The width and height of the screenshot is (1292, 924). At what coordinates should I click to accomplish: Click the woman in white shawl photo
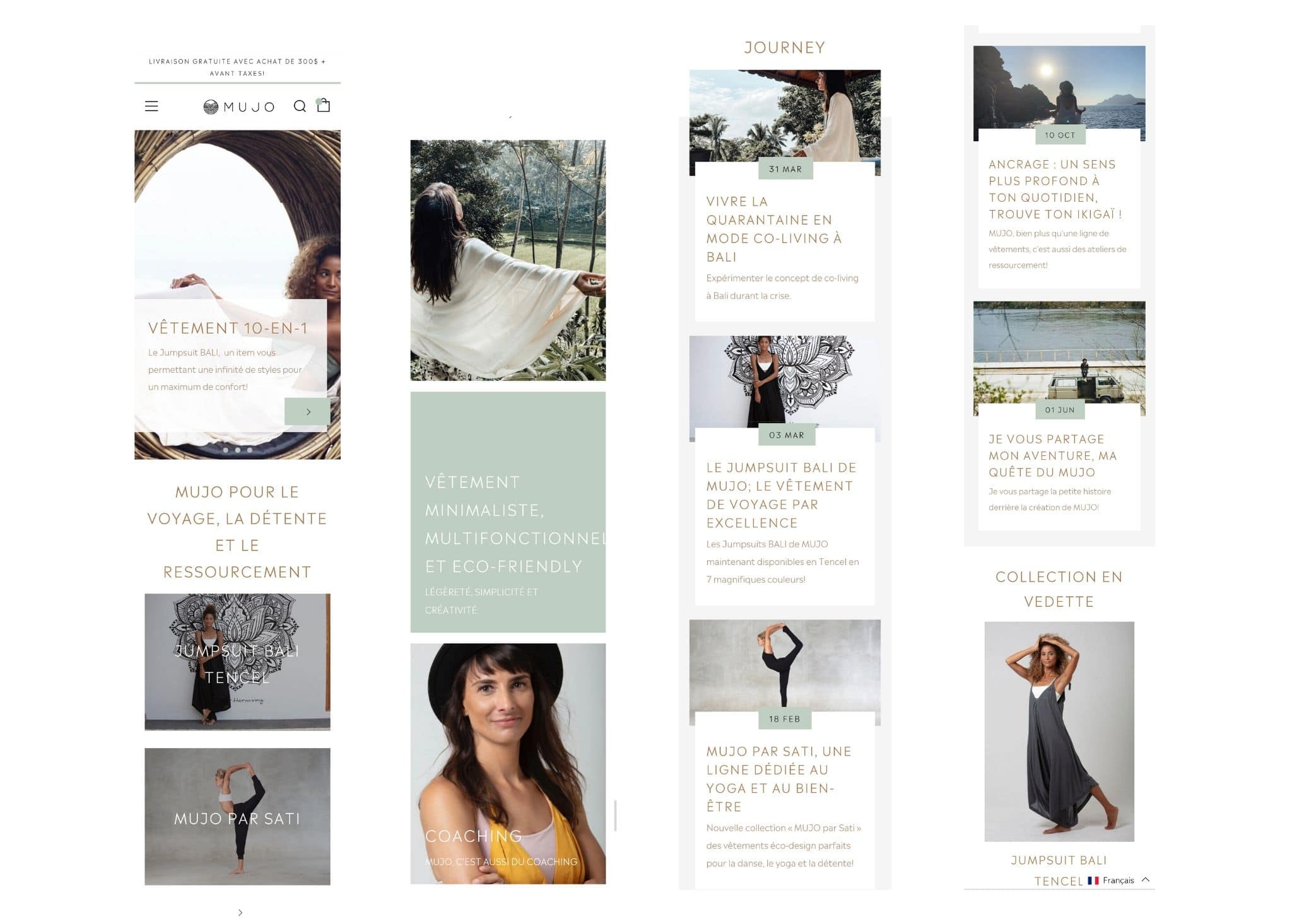pyautogui.click(x=508, y=260)
